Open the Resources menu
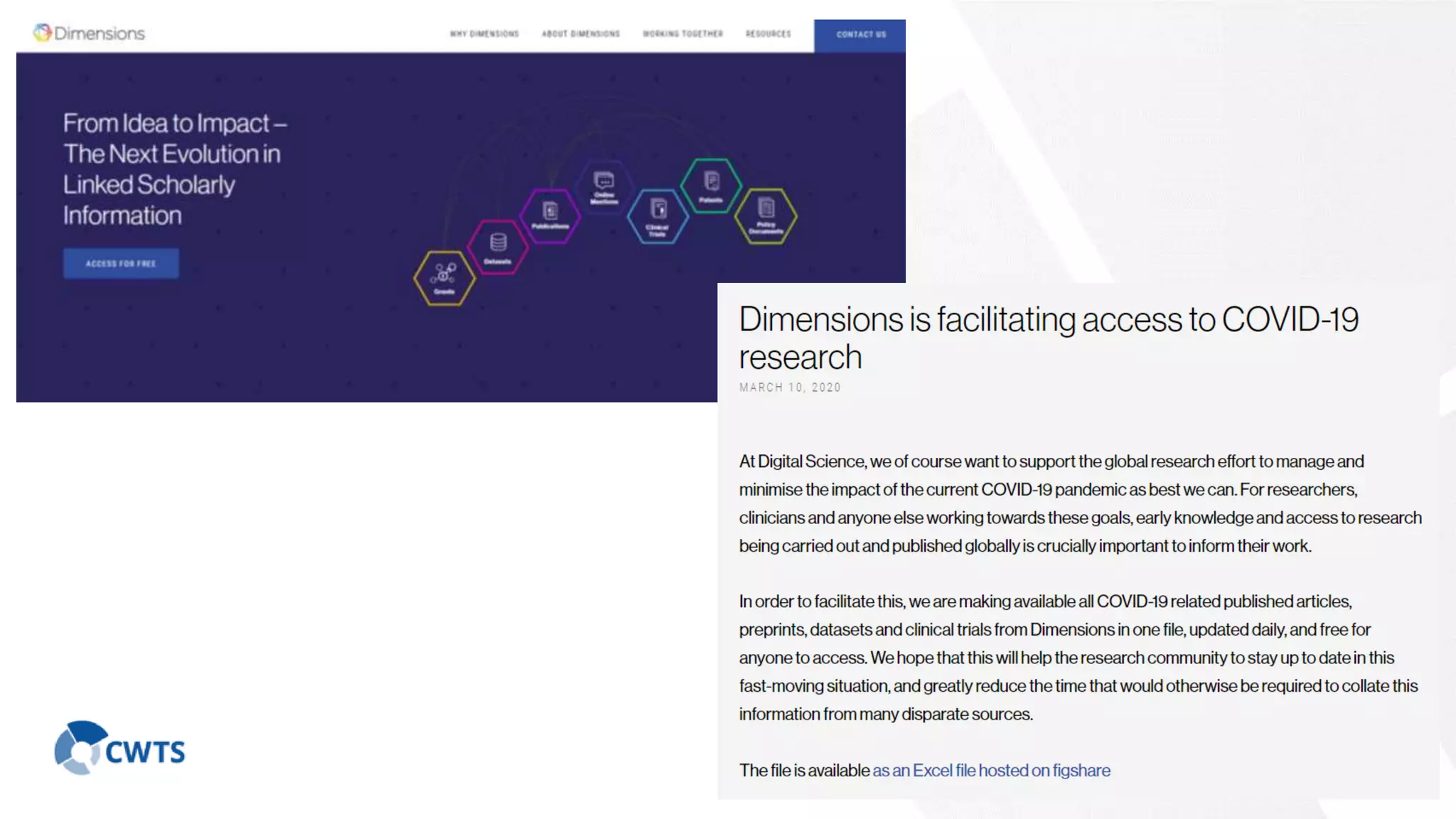This screenshot has height=819, width=1456. pos(768,34)
